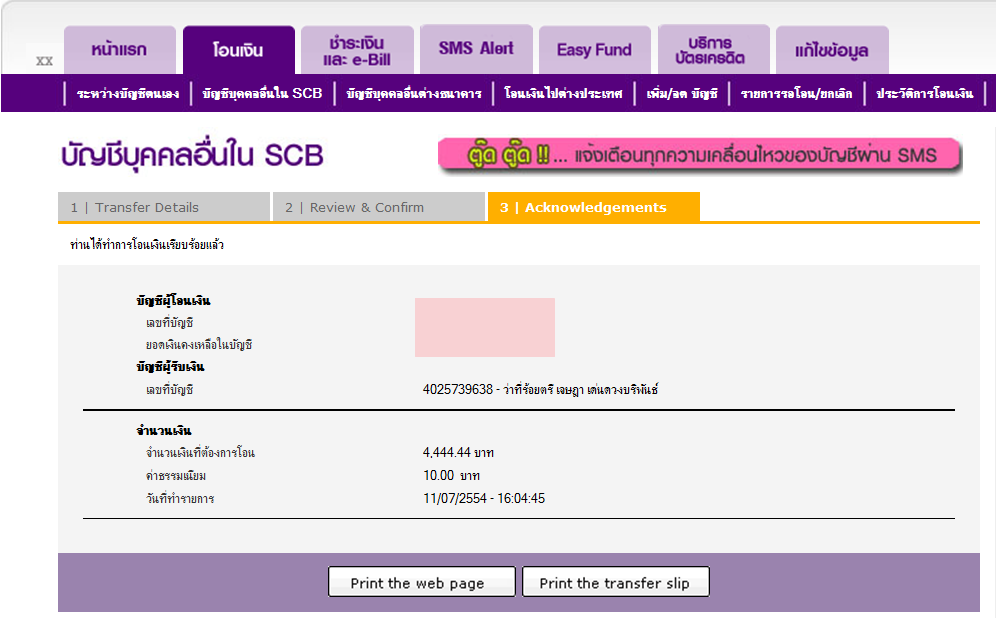Select the โอนเงิน transfer tab
The width and height of the screenshot is (996, 618).
pos(238,50)
